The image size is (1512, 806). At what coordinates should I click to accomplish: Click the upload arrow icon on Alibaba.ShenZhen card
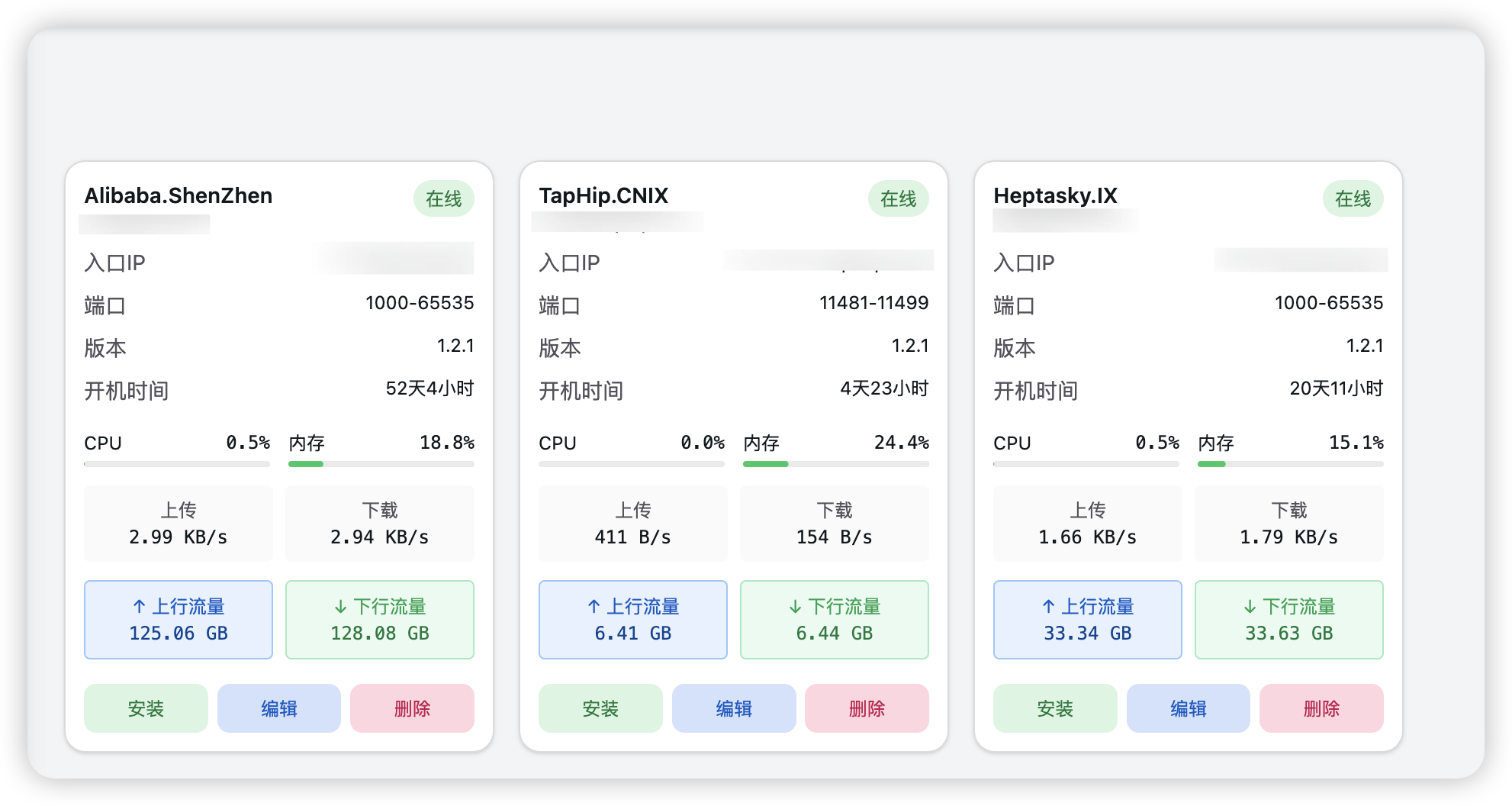139,607
